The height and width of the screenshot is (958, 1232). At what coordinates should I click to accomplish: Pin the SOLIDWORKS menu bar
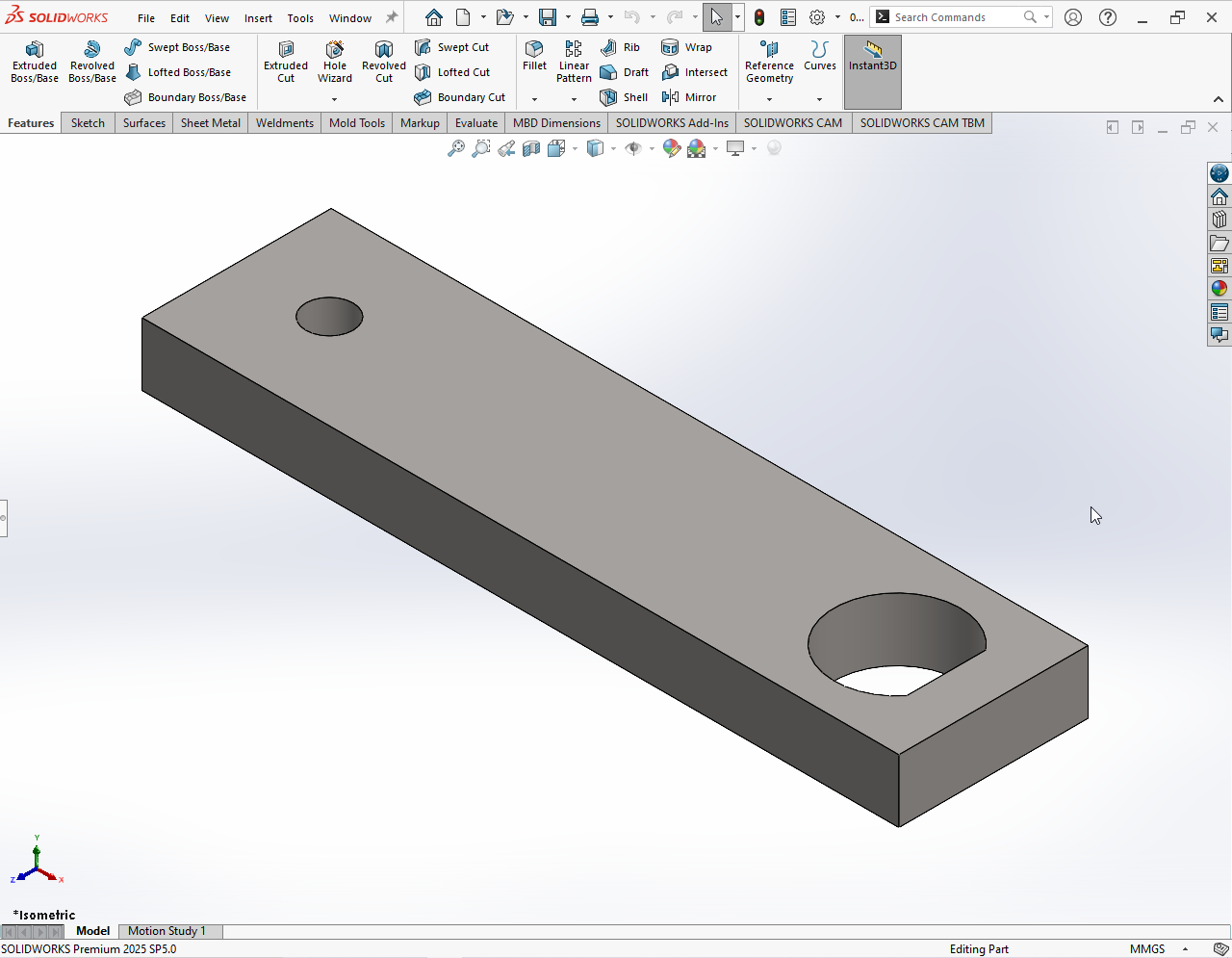392,17
